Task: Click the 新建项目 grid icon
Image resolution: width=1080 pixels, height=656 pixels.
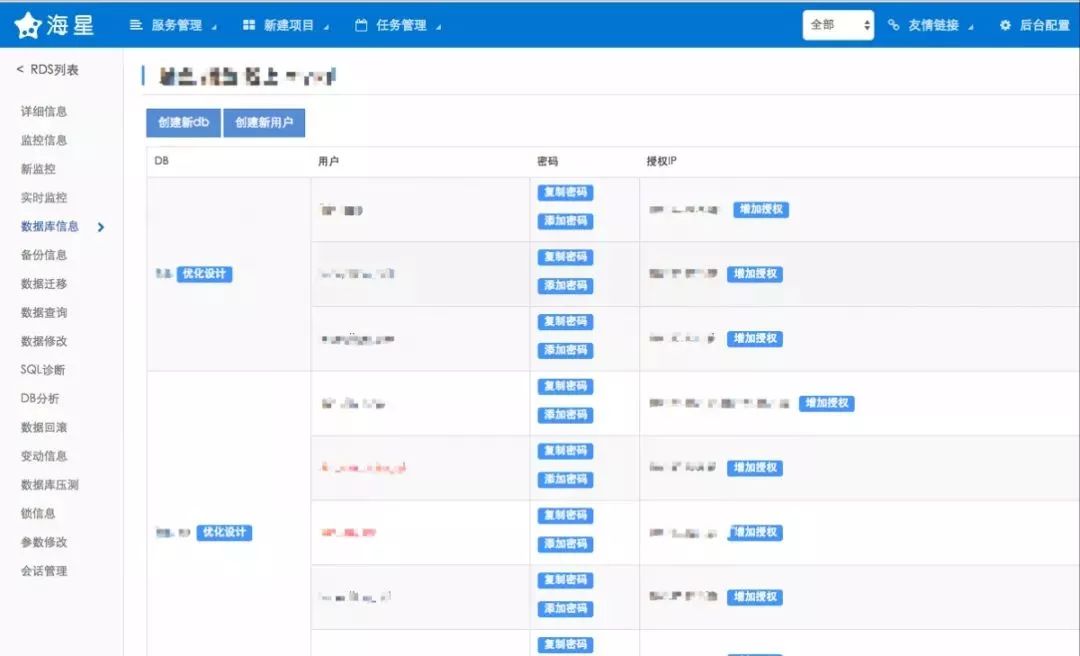Action: (x=249, y=25)
